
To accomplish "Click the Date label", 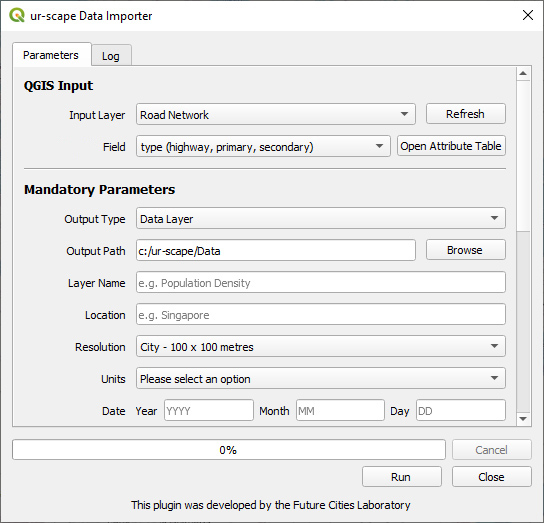I will point(113,411).
